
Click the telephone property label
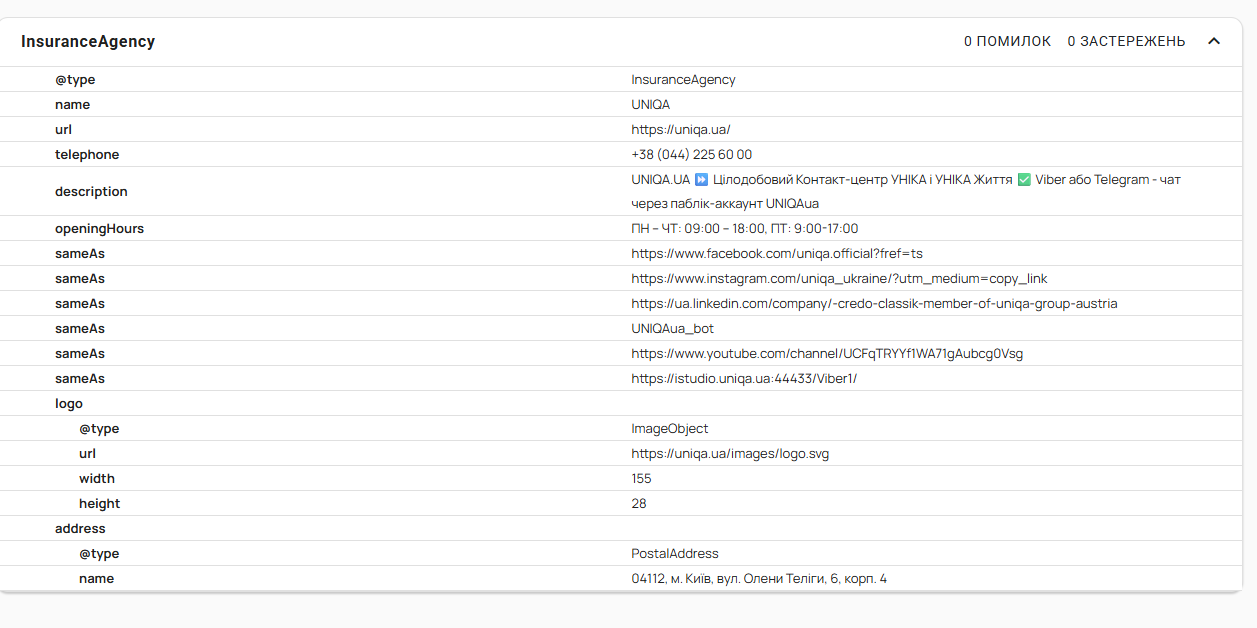point(87,154)
